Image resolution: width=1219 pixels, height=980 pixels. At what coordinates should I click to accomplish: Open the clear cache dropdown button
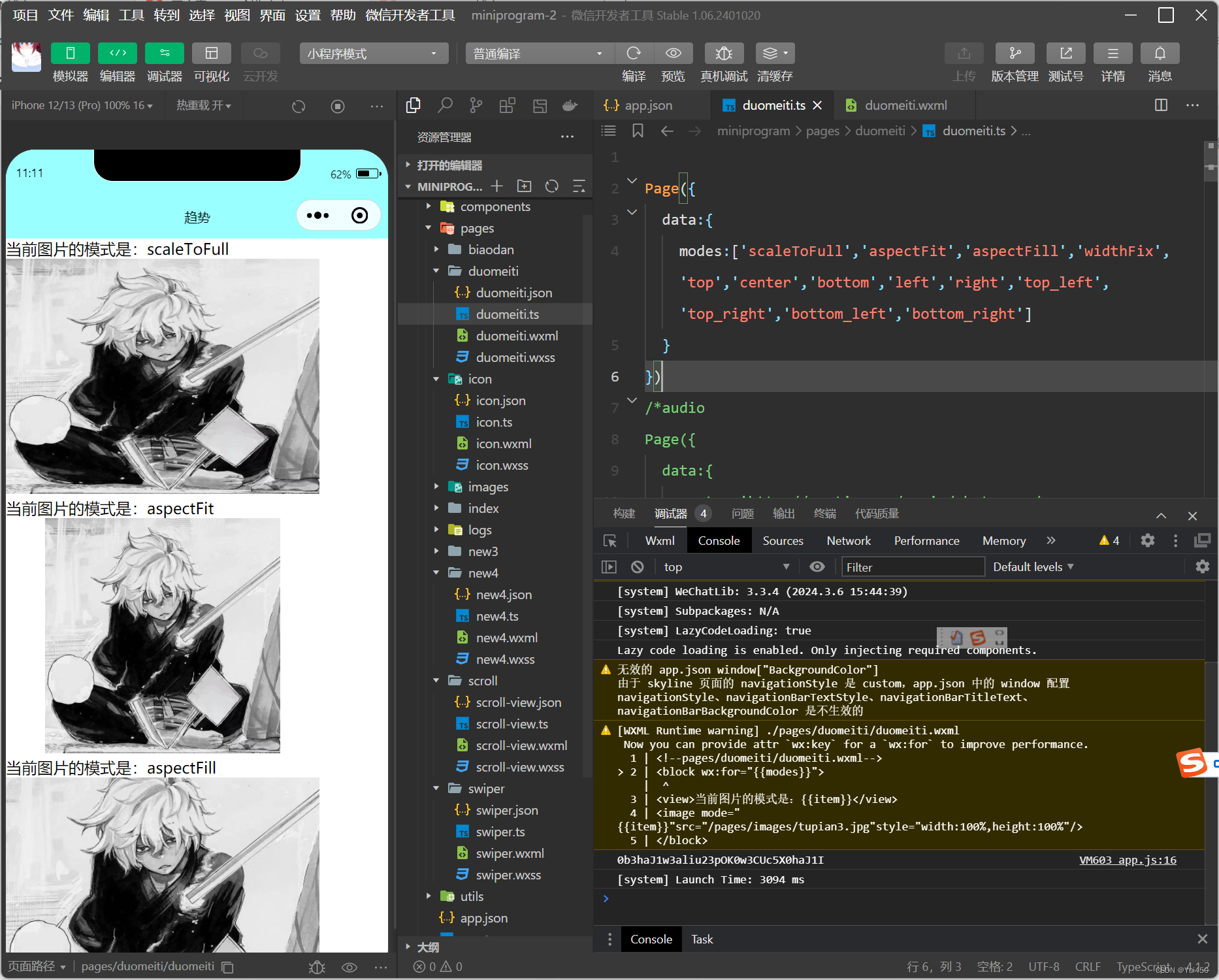(775, 53)
